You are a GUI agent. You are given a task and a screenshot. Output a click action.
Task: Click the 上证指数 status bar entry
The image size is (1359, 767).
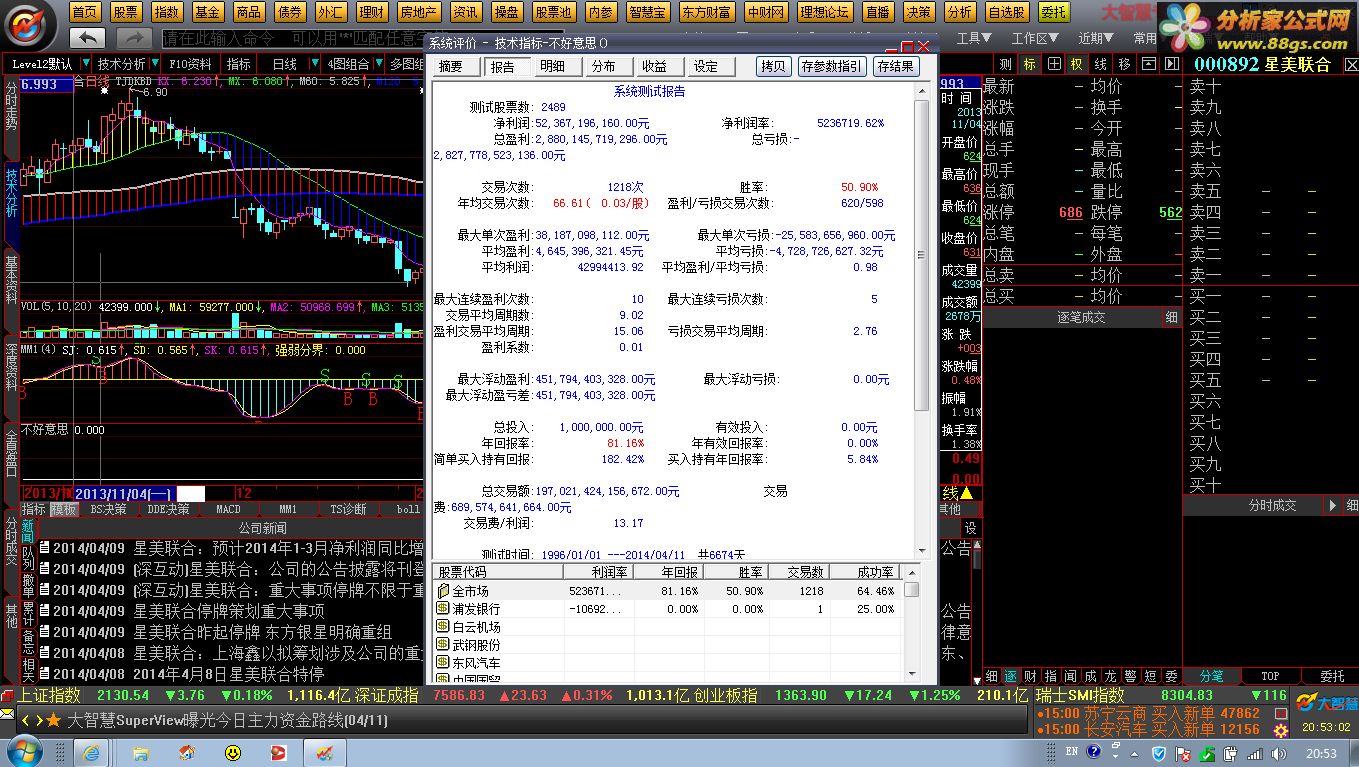(x=50, y=695)
